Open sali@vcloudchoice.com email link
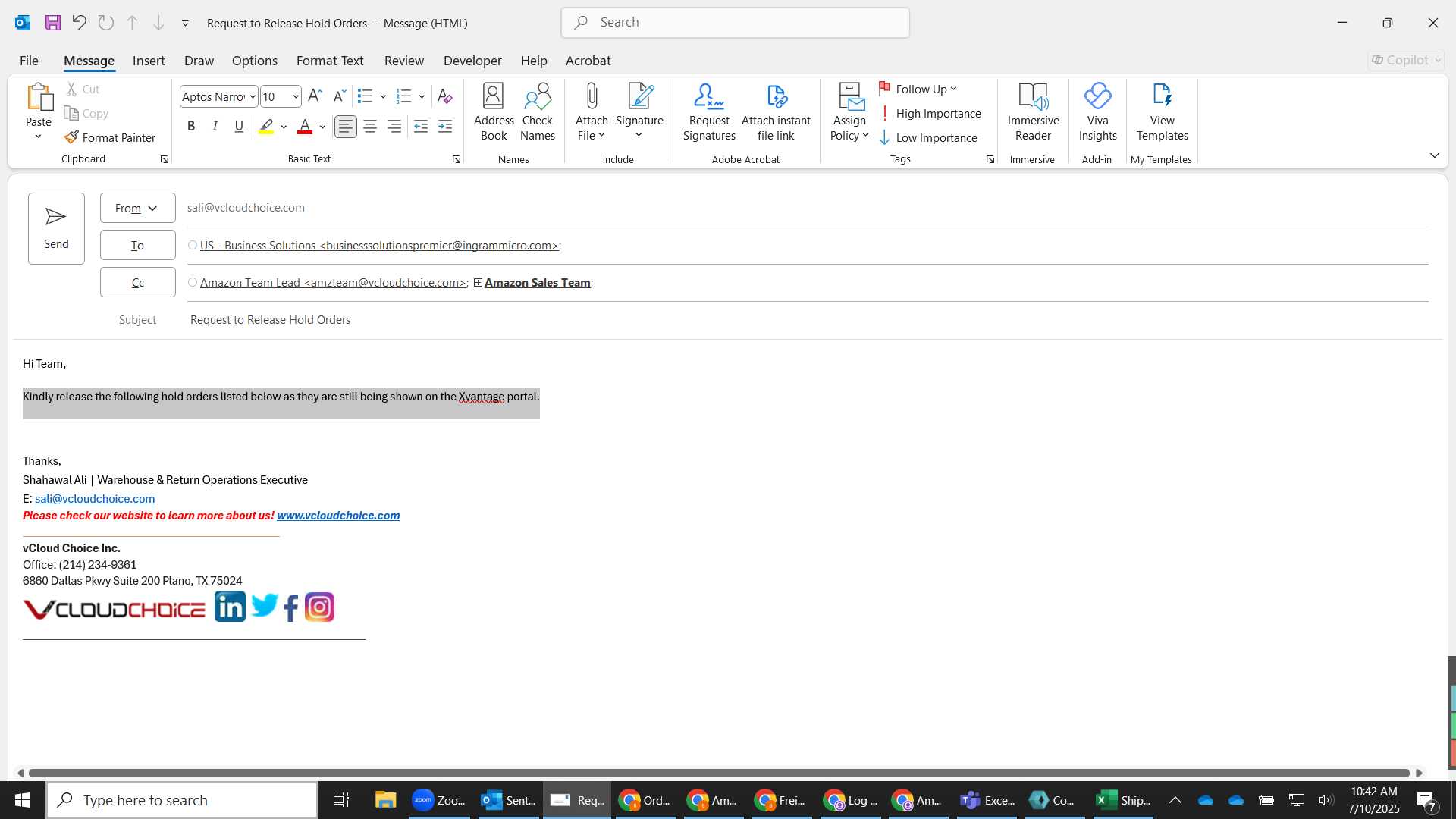 pos(95,499)
